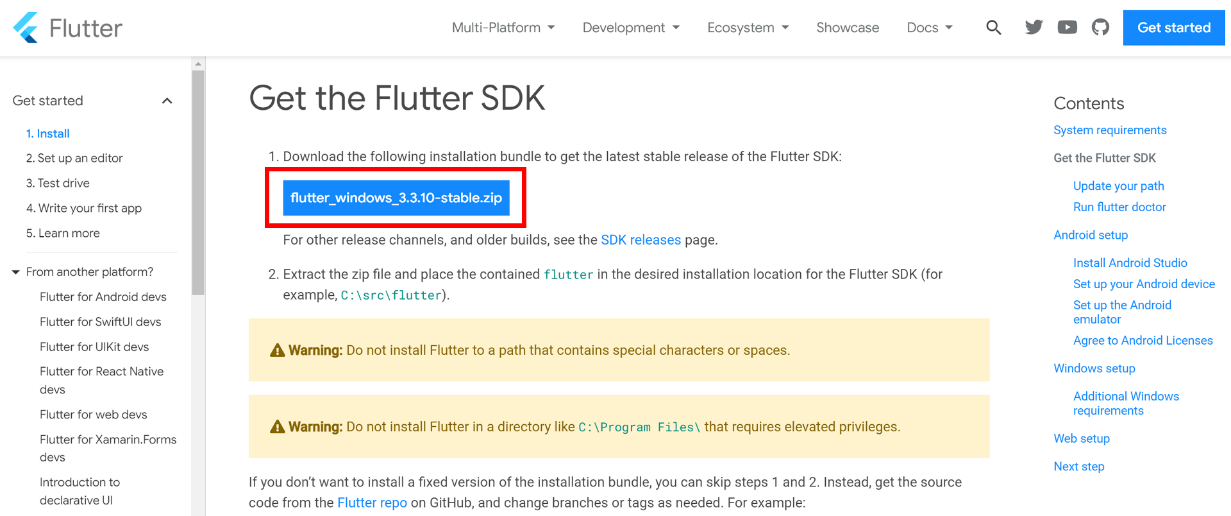Open the Multi-Platform dropdown menu
The image size is (1231, 516).
tap(503, 28)
